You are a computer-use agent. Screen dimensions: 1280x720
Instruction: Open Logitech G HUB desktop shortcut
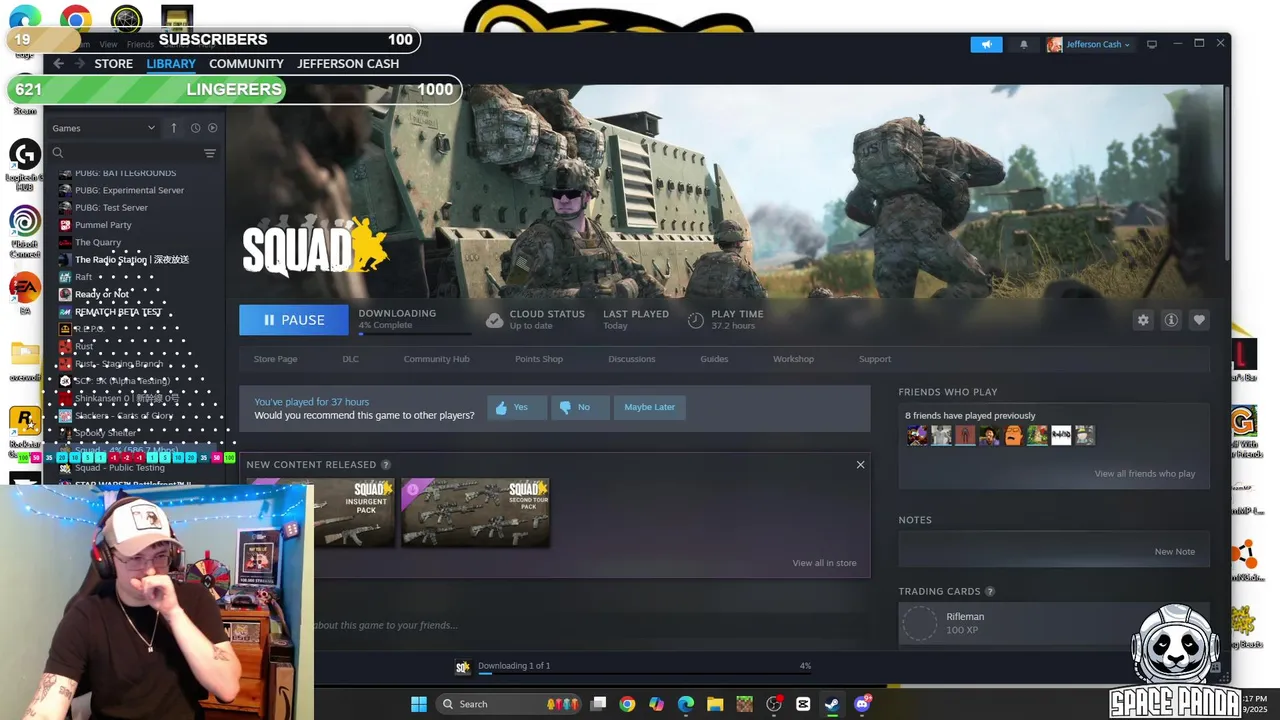pyautogui.click(x=25, y=163)
